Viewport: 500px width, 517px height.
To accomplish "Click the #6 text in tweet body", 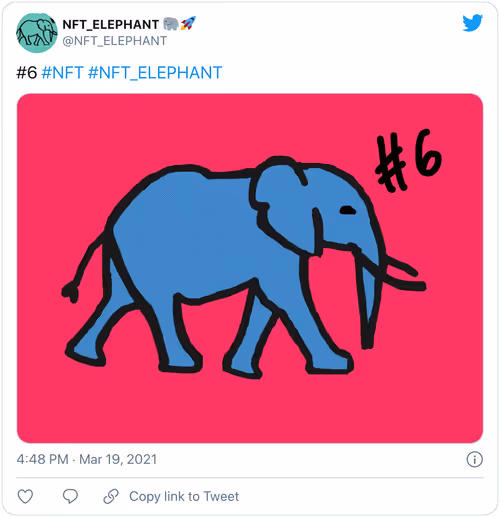I will tap(27, 73).
